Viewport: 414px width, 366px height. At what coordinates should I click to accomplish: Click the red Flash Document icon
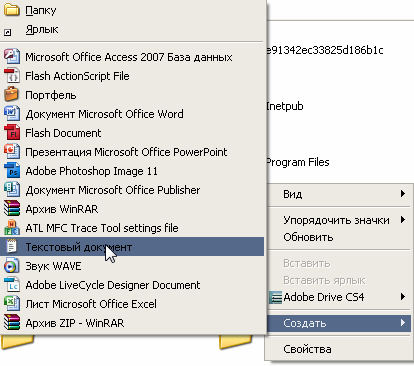click(x=12, y=133)
